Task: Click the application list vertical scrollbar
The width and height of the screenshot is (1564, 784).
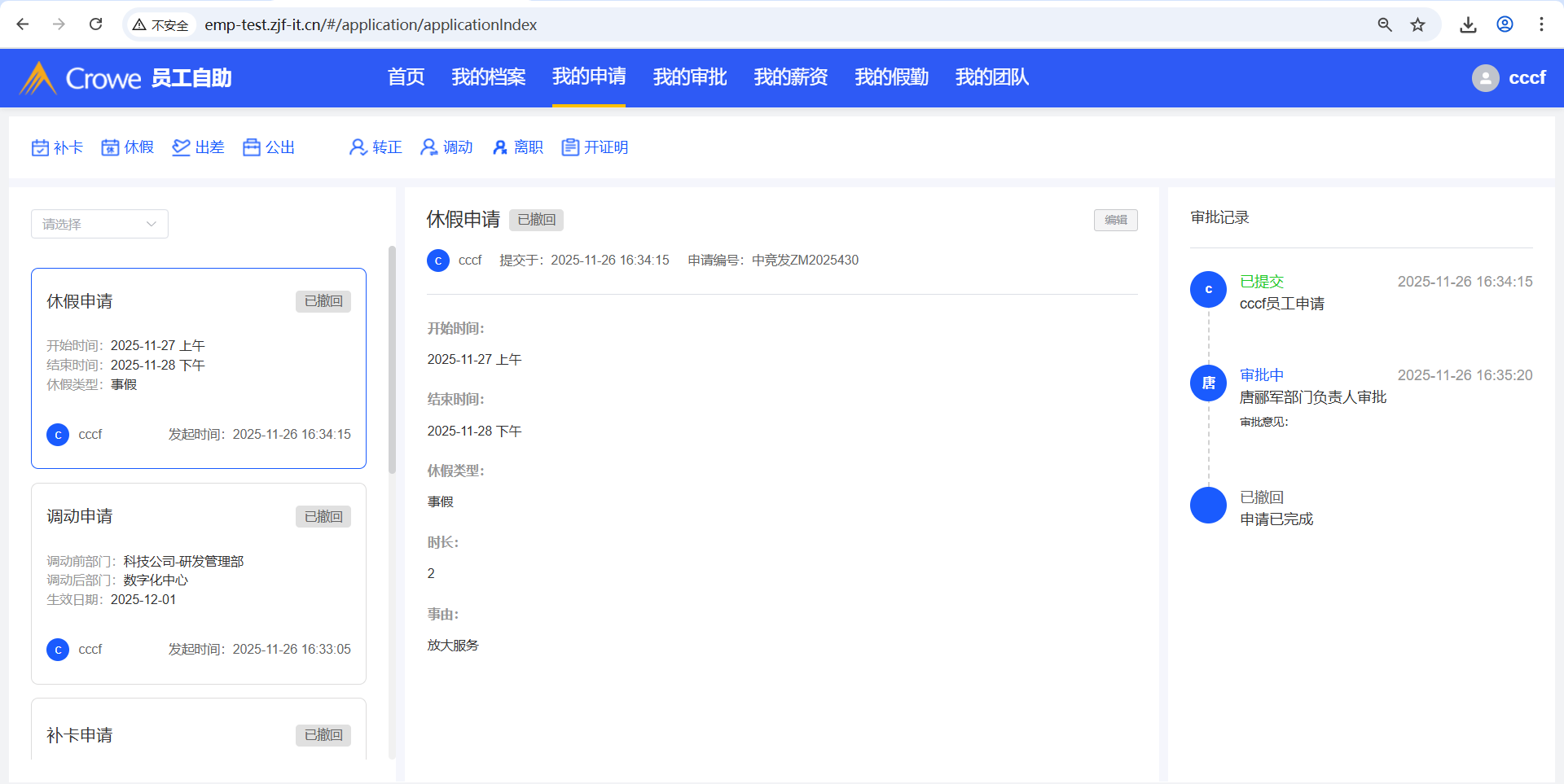Action: click(392, 358)
